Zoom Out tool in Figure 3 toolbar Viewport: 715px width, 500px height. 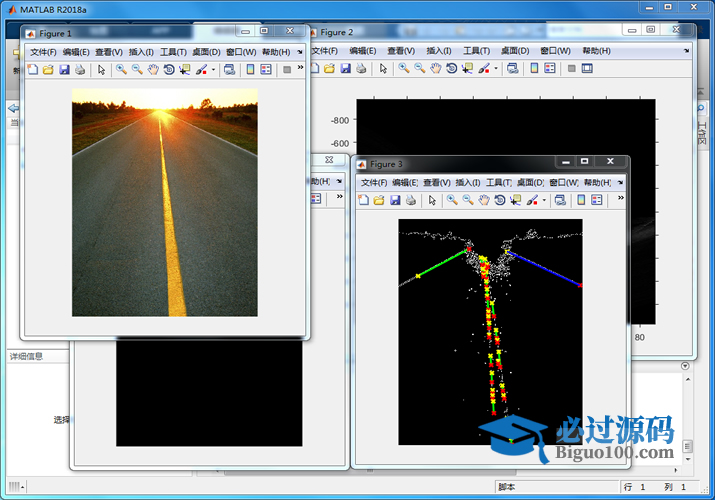(468, 200)
